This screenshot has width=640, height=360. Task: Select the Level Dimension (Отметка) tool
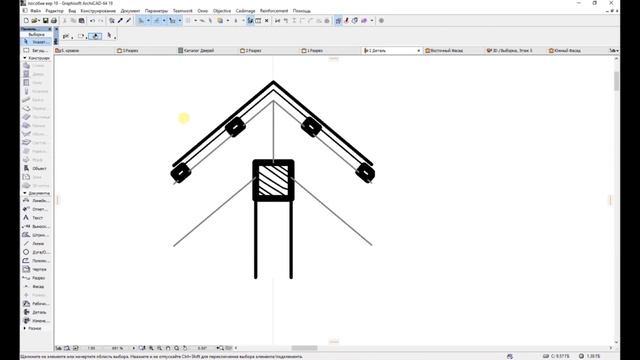click(x=36, y=209)
